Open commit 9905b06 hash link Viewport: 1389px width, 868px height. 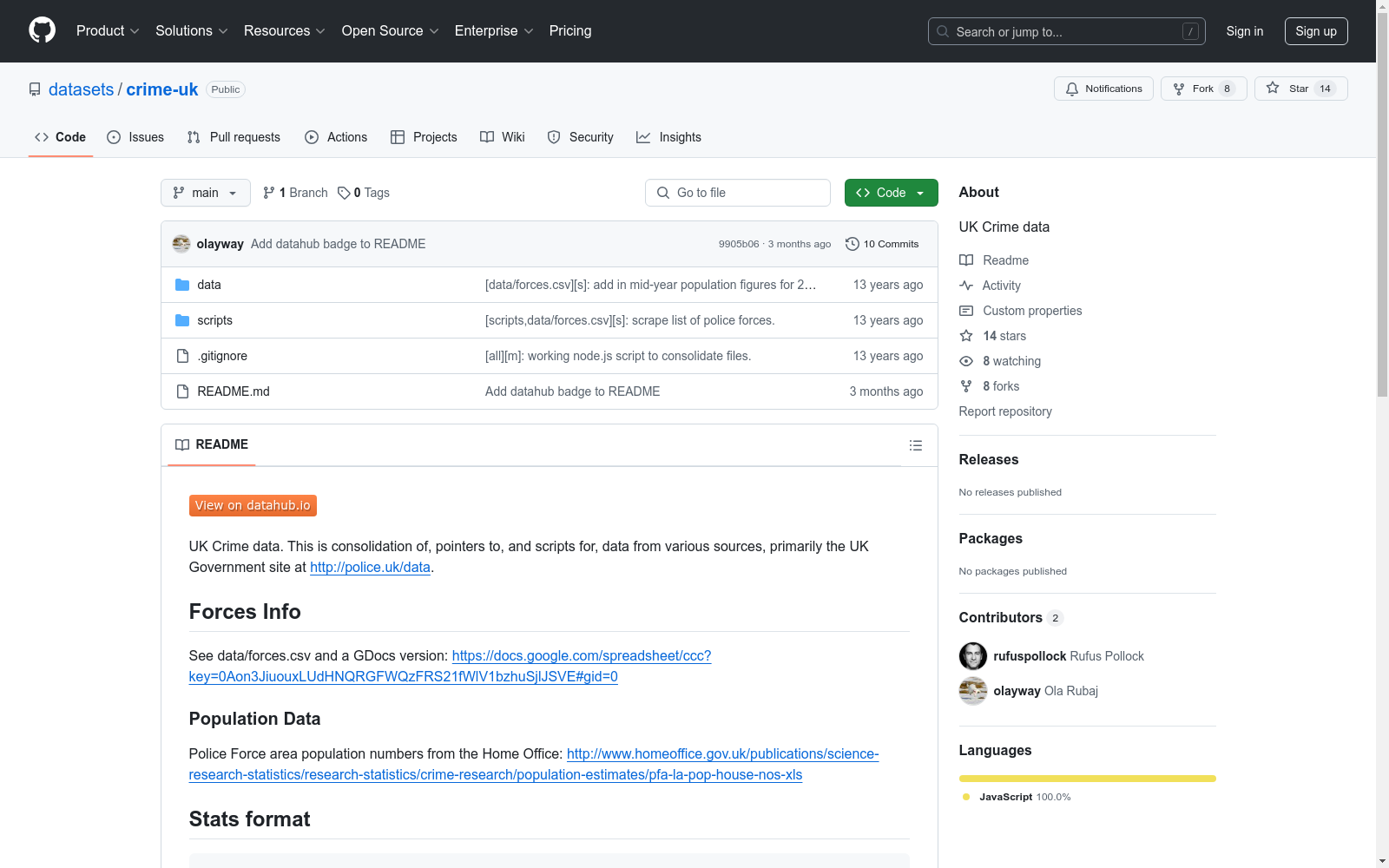pos(739,244)
